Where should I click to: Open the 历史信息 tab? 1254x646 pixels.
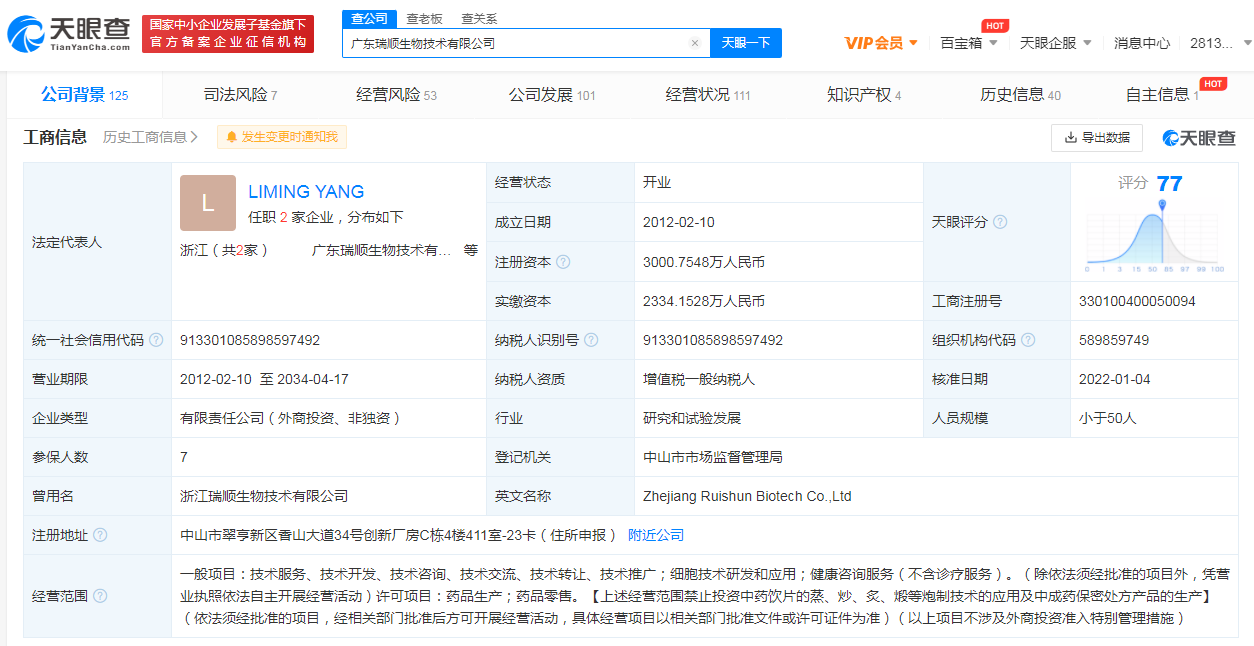pos(1021,95)
